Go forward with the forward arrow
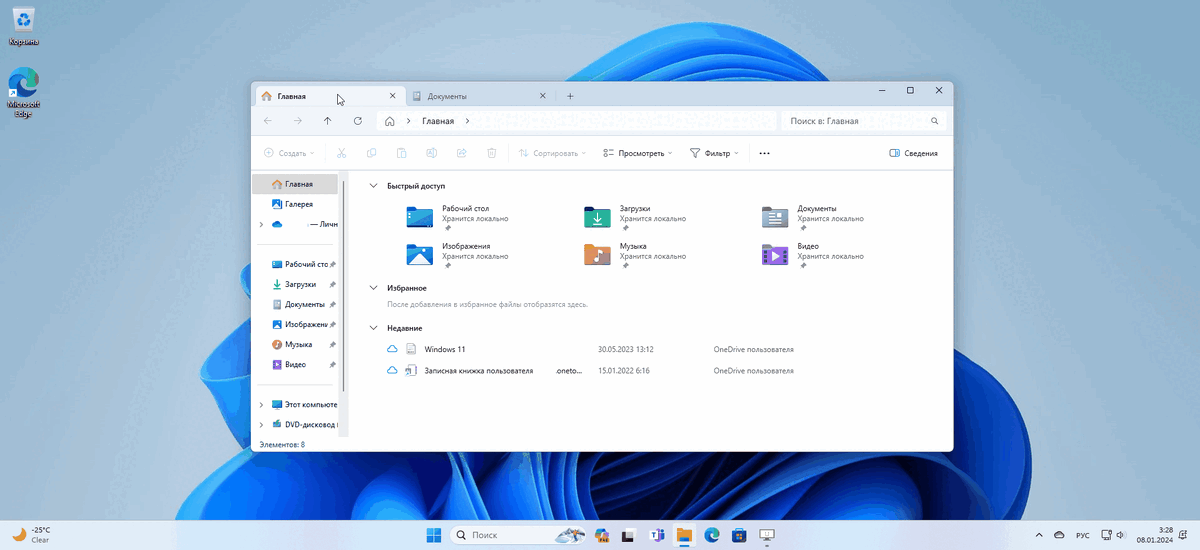 pyautogui.click(x=298, y=121)
